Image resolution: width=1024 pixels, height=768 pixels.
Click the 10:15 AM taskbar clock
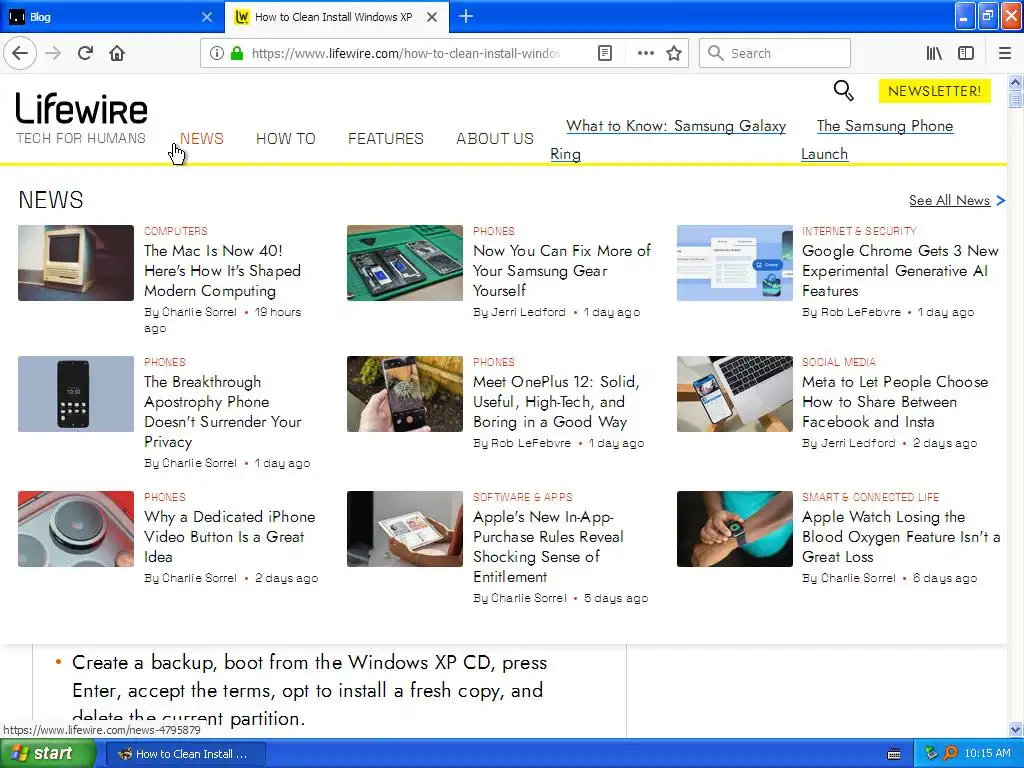987,753
